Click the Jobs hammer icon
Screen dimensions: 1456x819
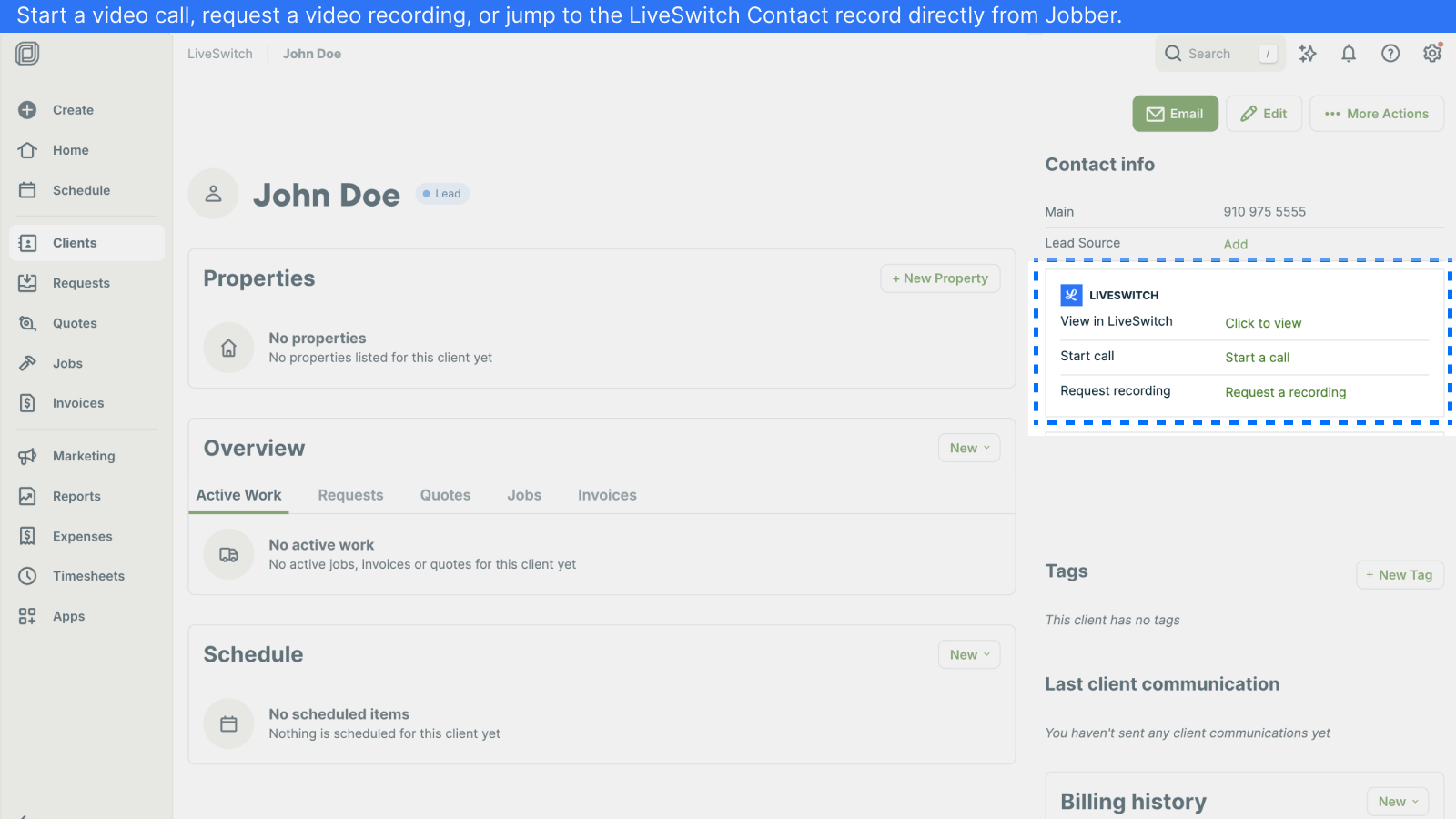coord(27,363)
